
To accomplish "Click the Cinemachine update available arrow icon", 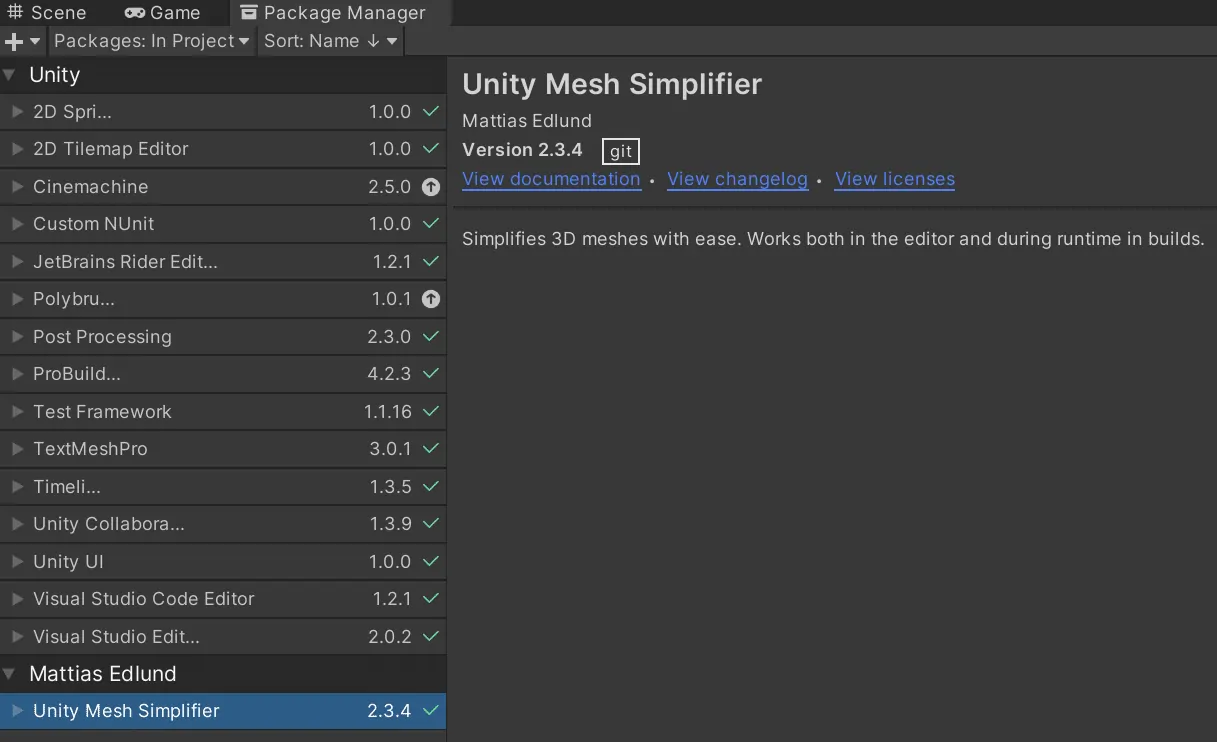I will point(431,187).
